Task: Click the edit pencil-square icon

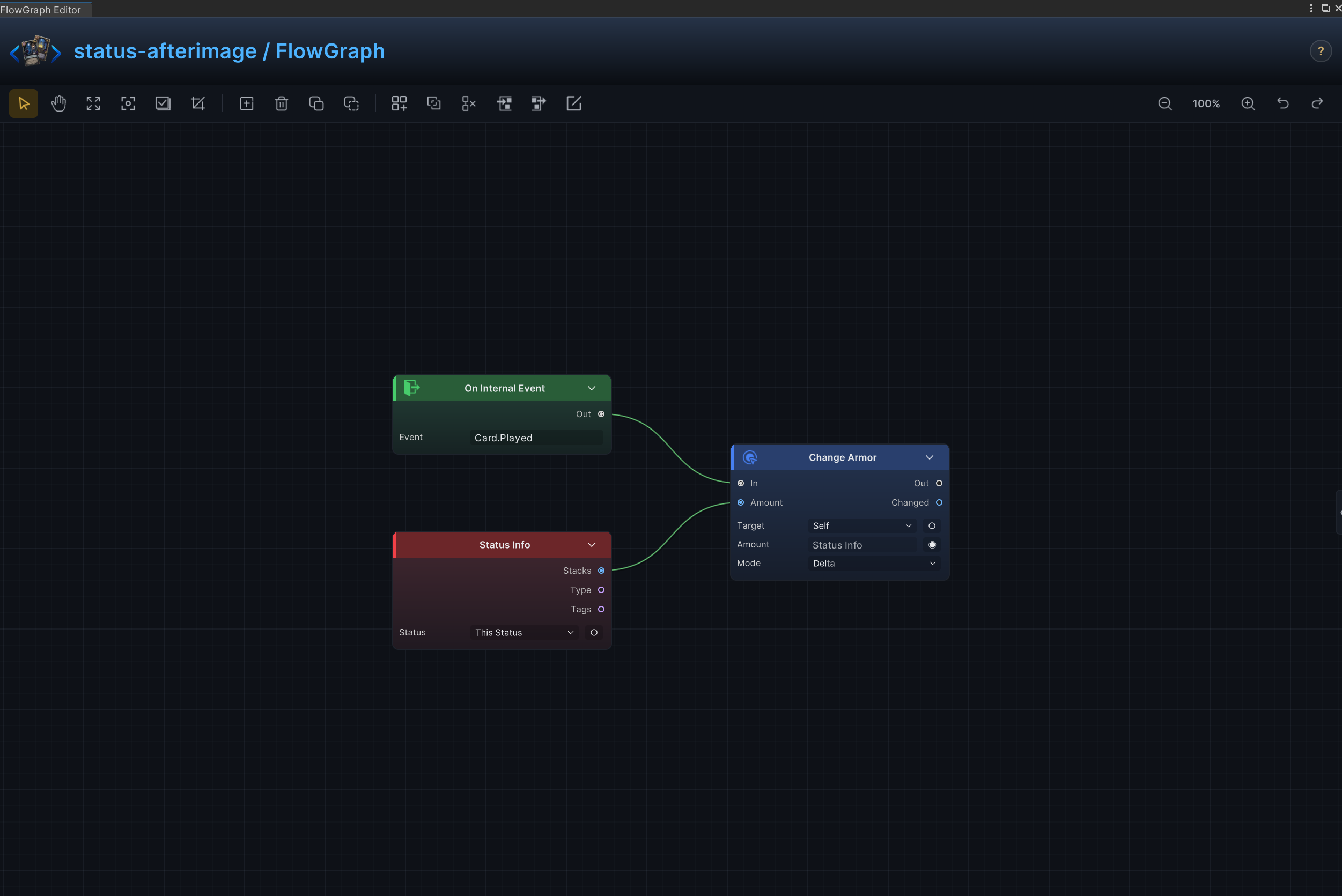Action: point(573,103)
